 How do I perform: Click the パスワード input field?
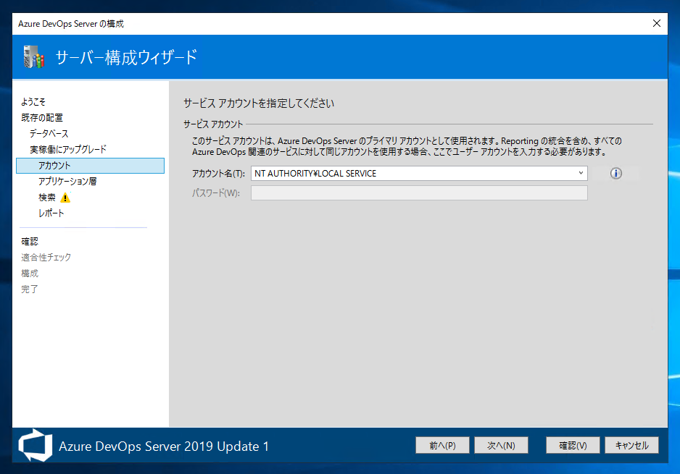[419, 193]
